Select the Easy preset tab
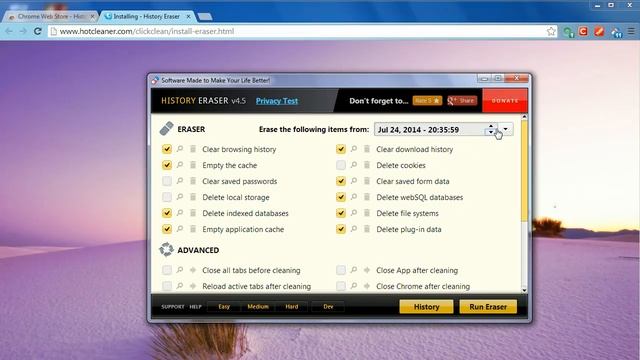This screenshot has width=640, height=360. pyautogui.click(x=224, y=307)
